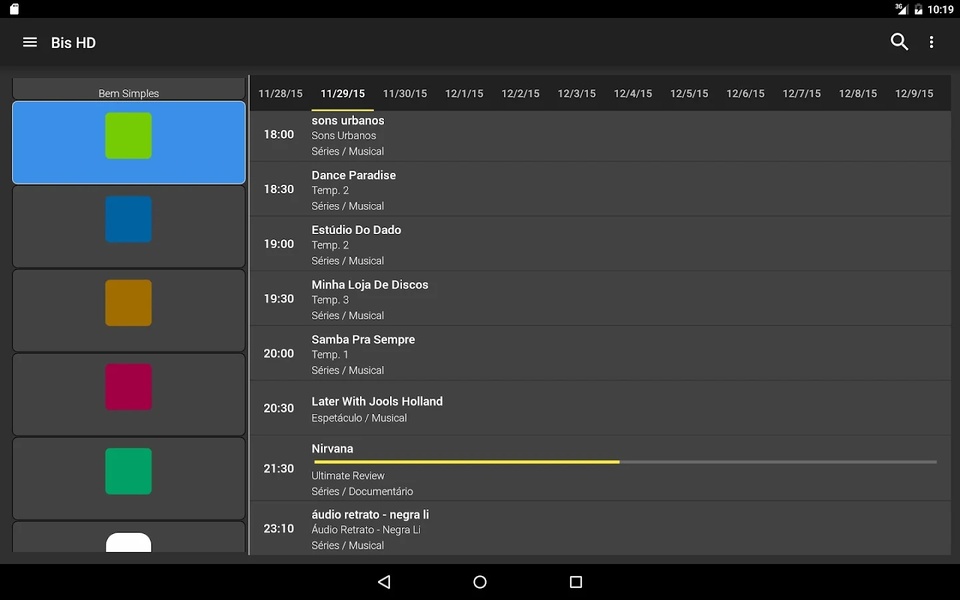Screen dimensions: 960x600
Task: Tap the SD card notification icon
Action: pos(14,9)
